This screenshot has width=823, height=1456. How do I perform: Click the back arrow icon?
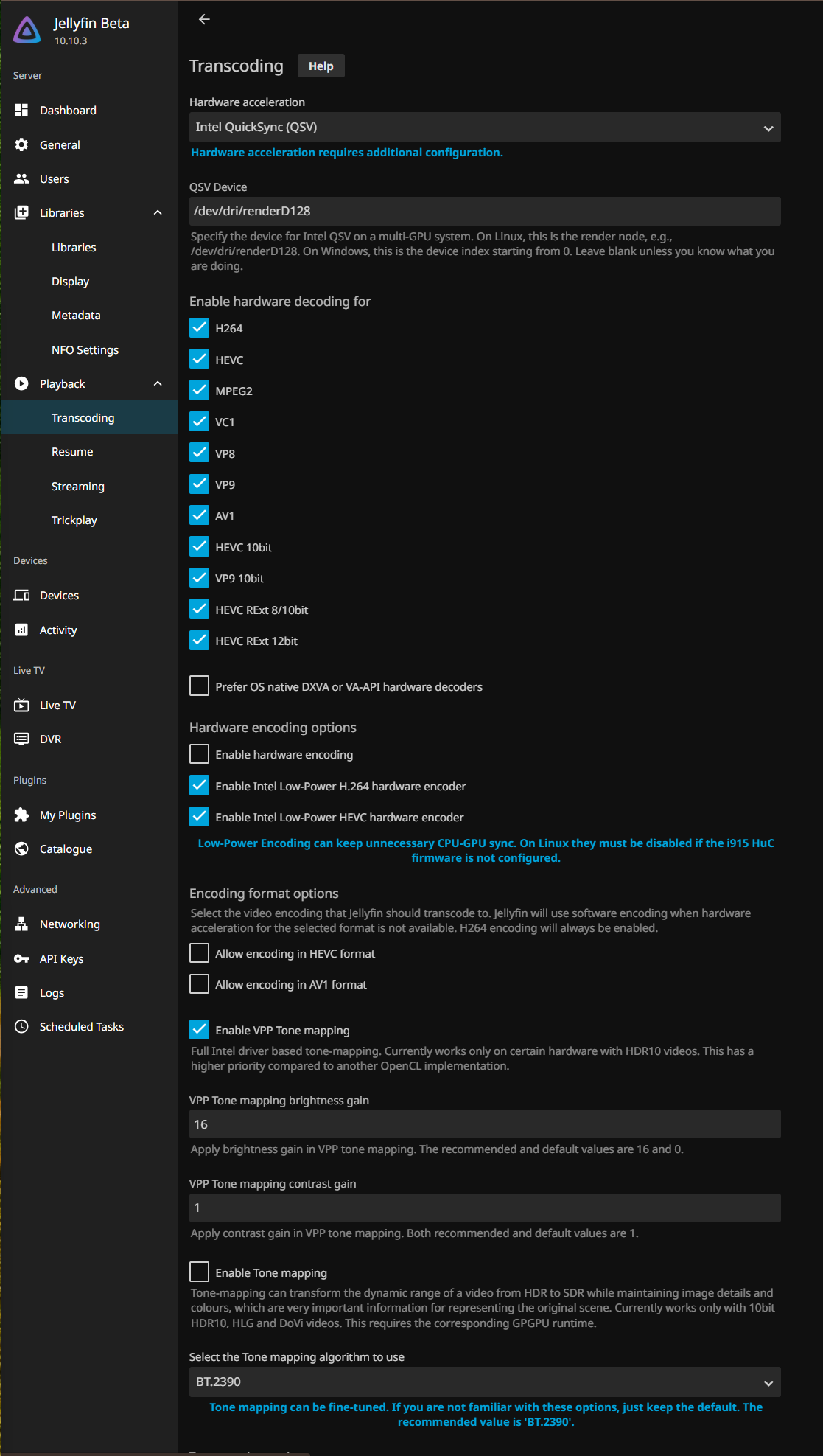tap(204, 19)
